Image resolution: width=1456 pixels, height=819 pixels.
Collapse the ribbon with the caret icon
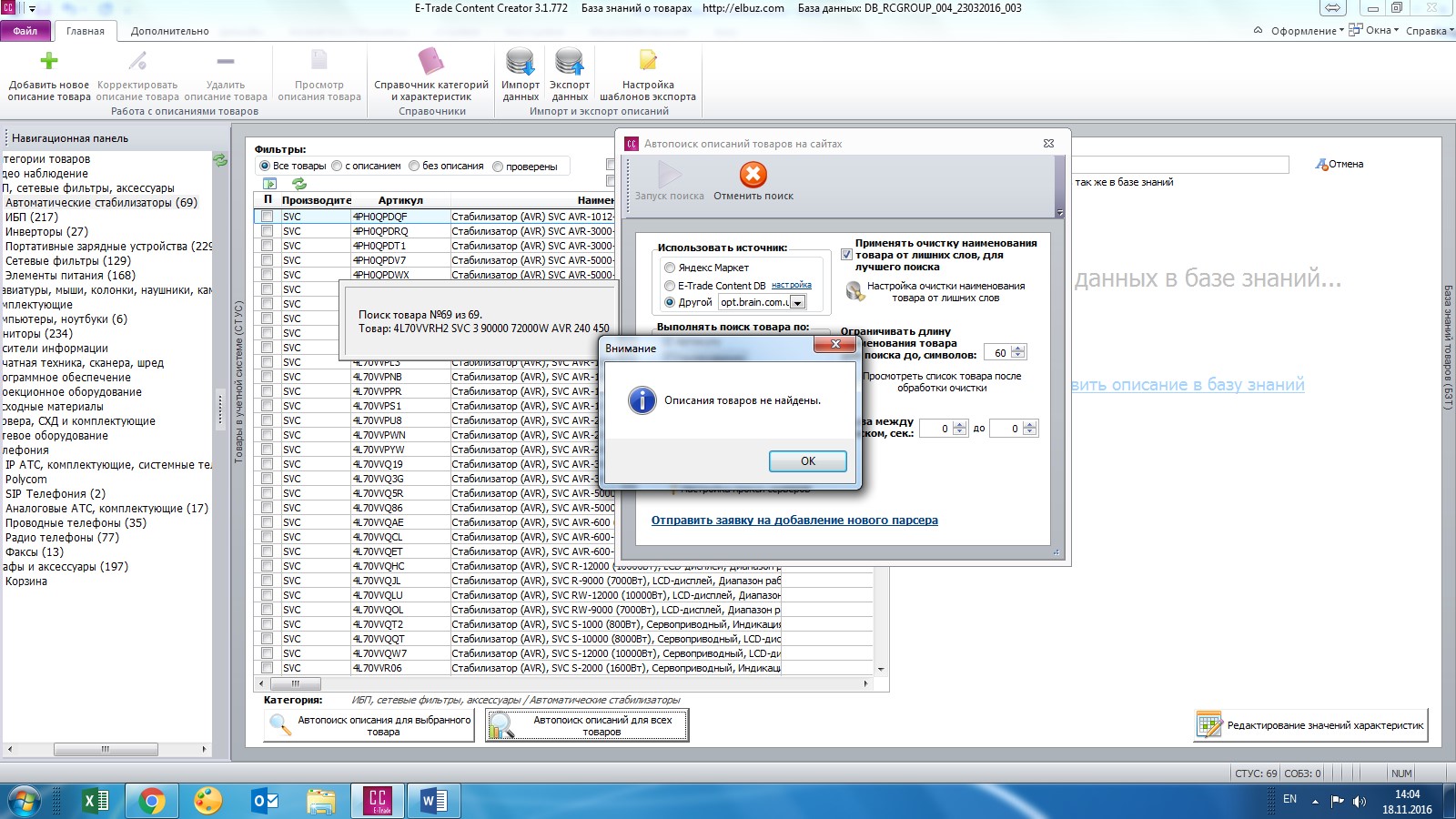click(x=1259, y=30)
